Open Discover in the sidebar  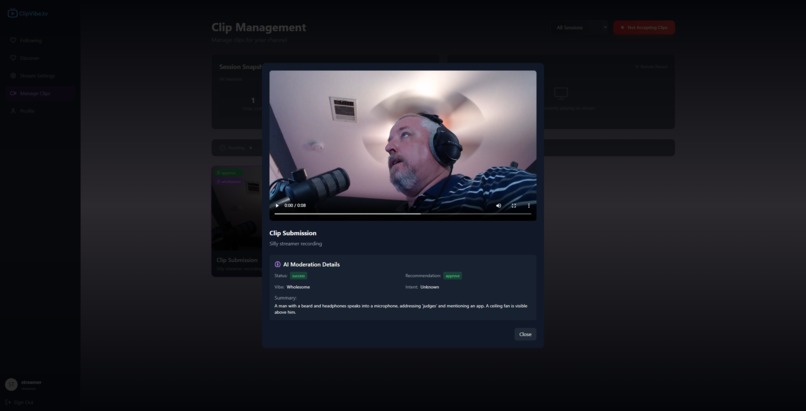(39, 58)
